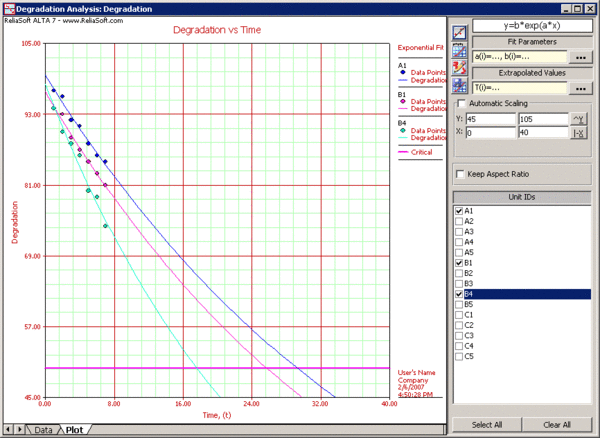Image resolution: width=600 pixels, height=438 pixels.
Task: Click the Y axis rescale button
Action: click(x=576, y=119)
